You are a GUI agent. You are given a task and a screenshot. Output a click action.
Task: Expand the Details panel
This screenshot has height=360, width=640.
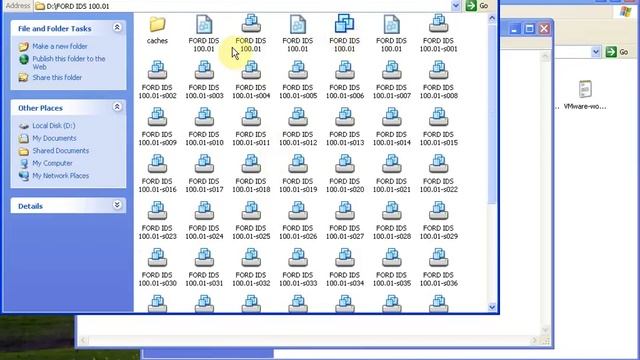coord(117,205)
